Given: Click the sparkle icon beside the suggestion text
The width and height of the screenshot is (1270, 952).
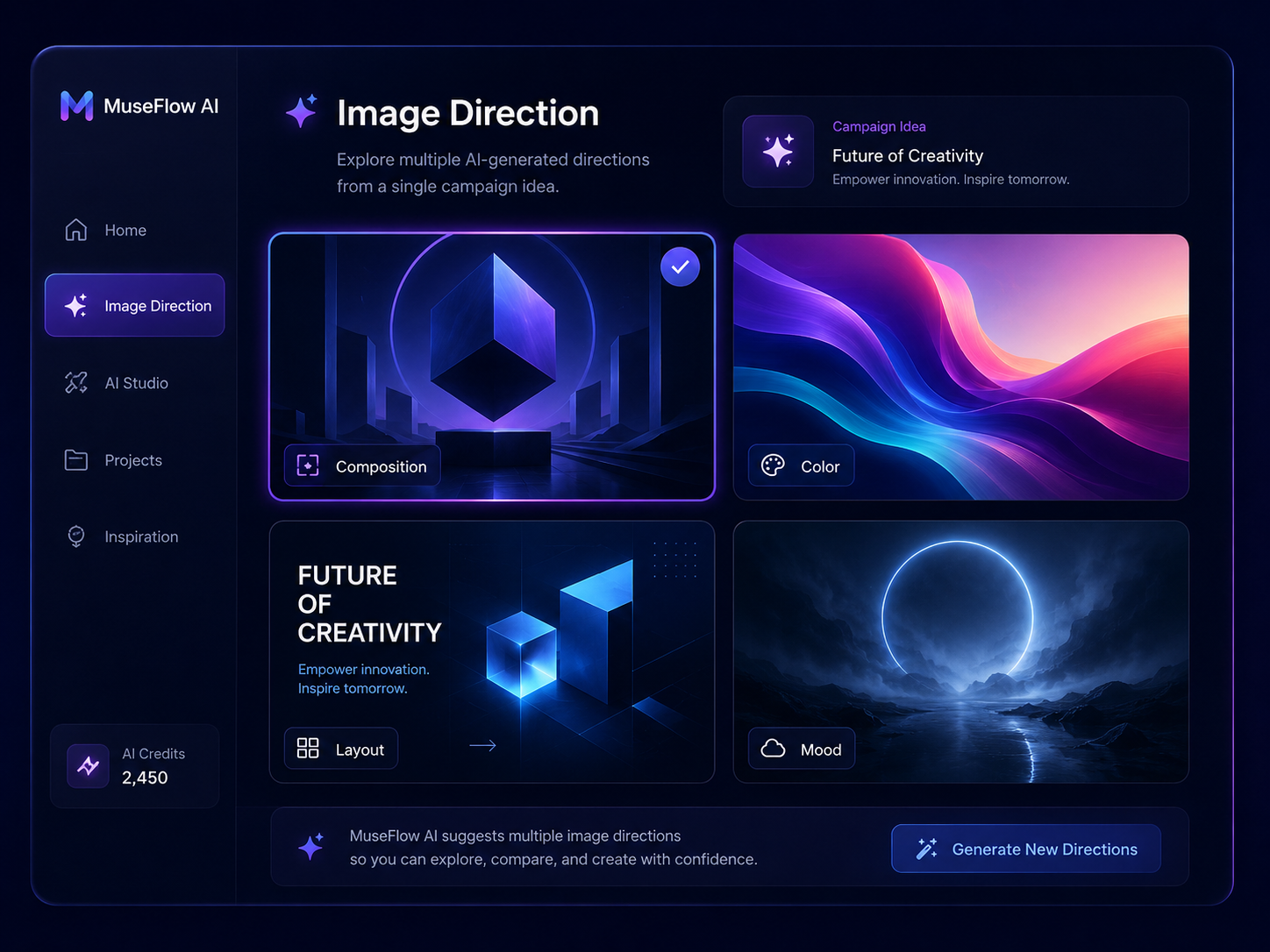Looking at the screenshot, I should 310,847.
